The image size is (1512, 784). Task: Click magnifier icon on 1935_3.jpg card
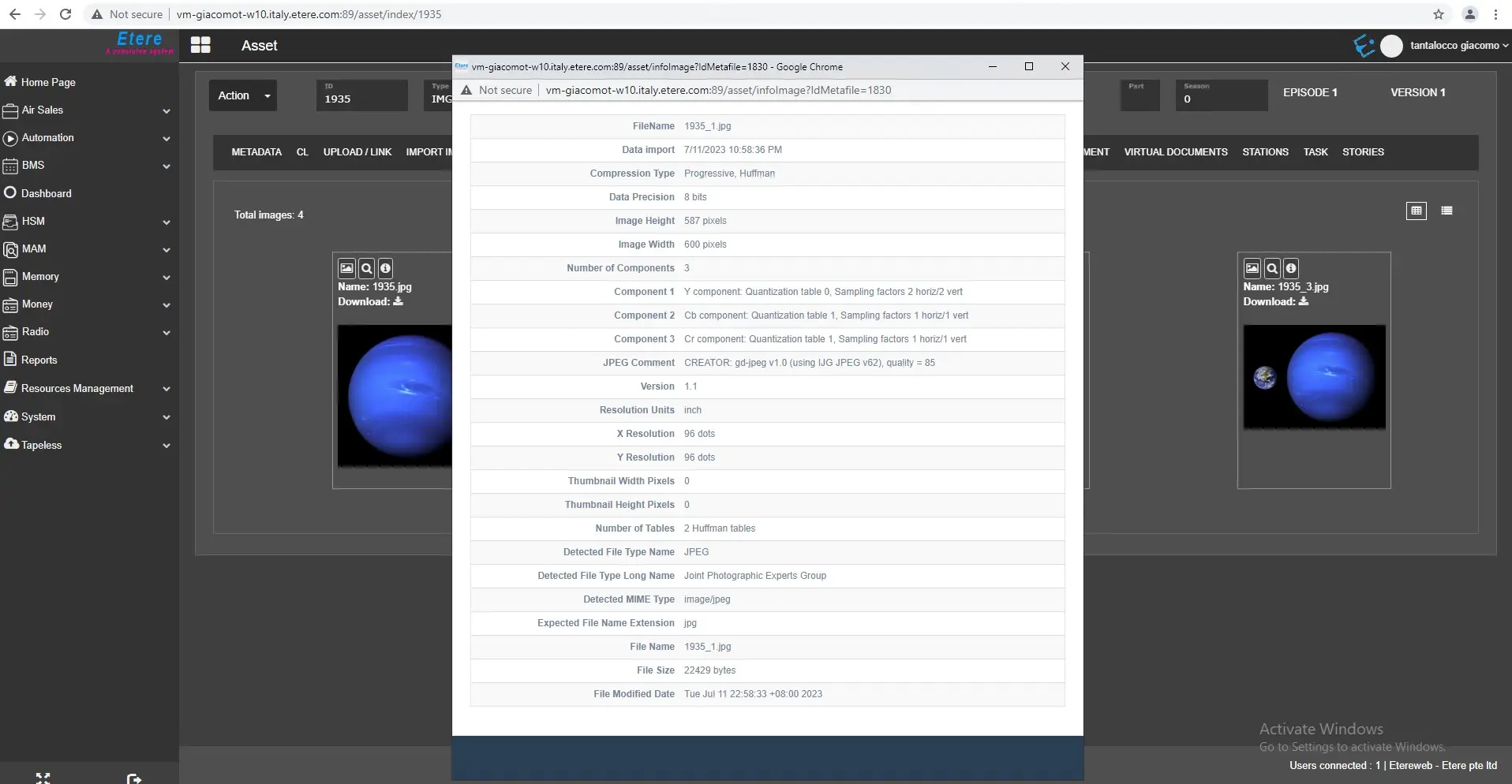pyautogui.click(x=1272, y=268)
